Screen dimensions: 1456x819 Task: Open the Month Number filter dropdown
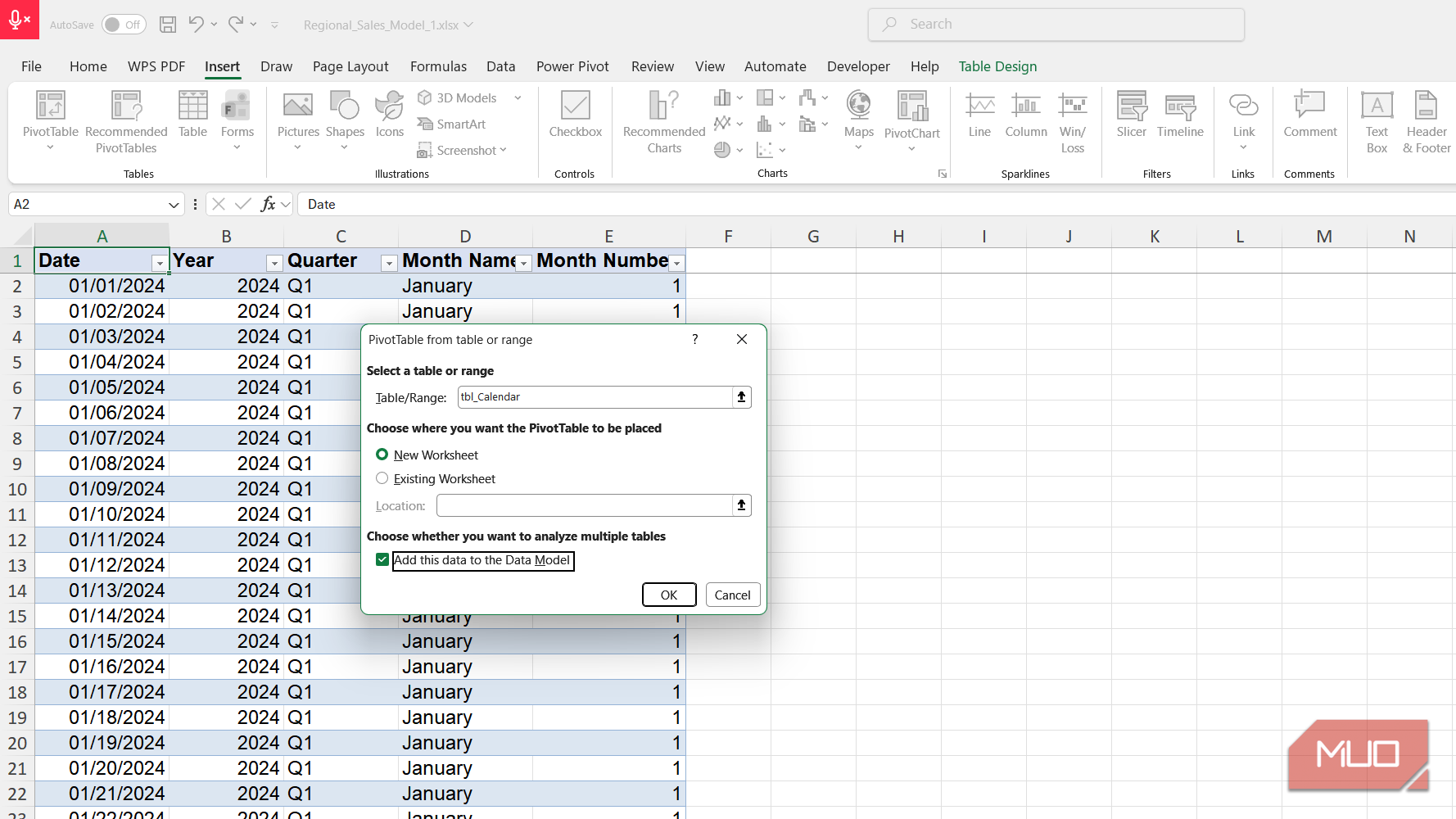[677, 263]
